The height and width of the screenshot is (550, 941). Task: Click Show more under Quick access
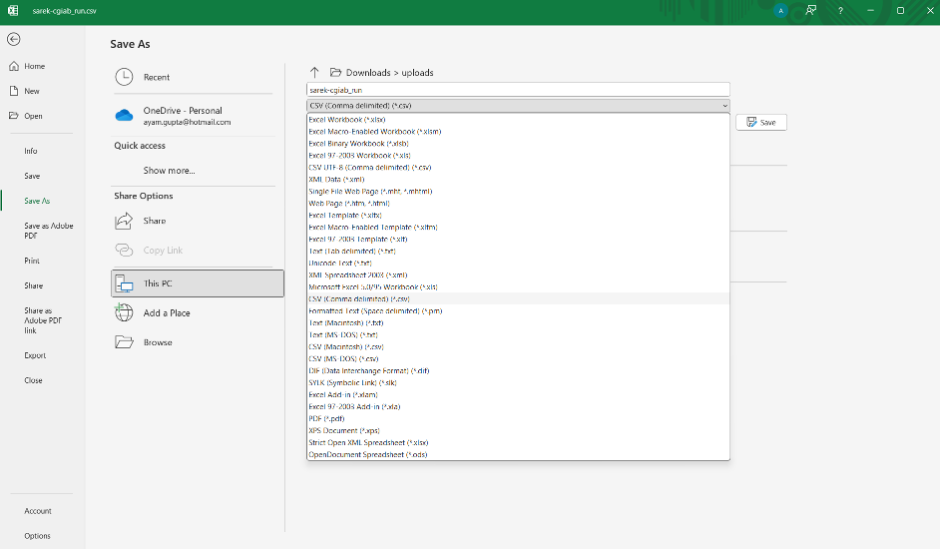click(169, 171)
